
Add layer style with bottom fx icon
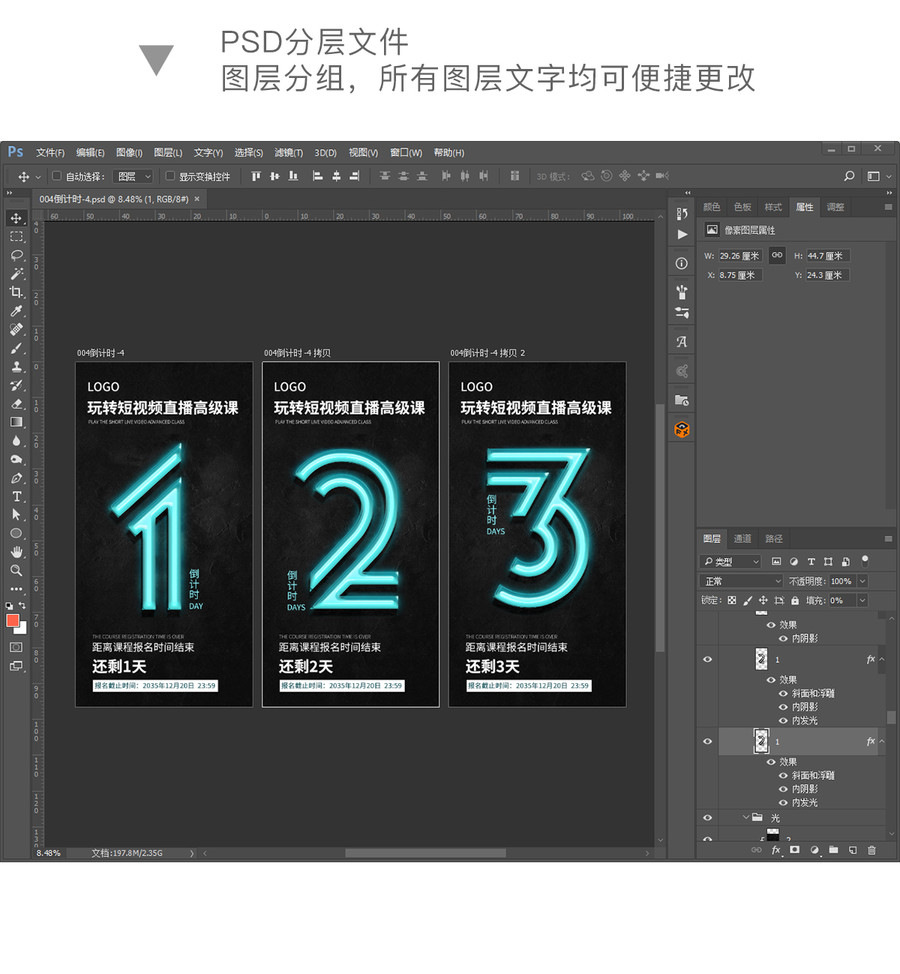(x=776, y=850)
